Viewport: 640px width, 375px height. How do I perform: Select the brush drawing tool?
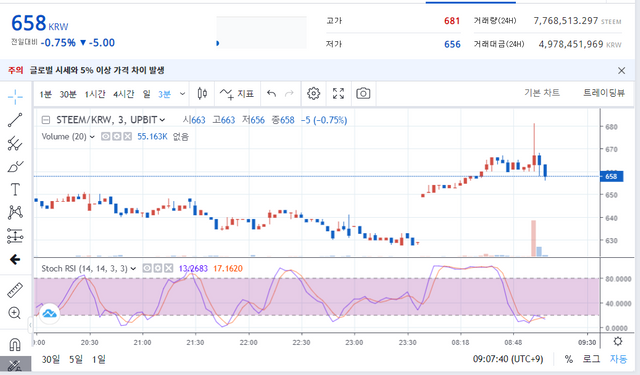[x=15, y=166]
